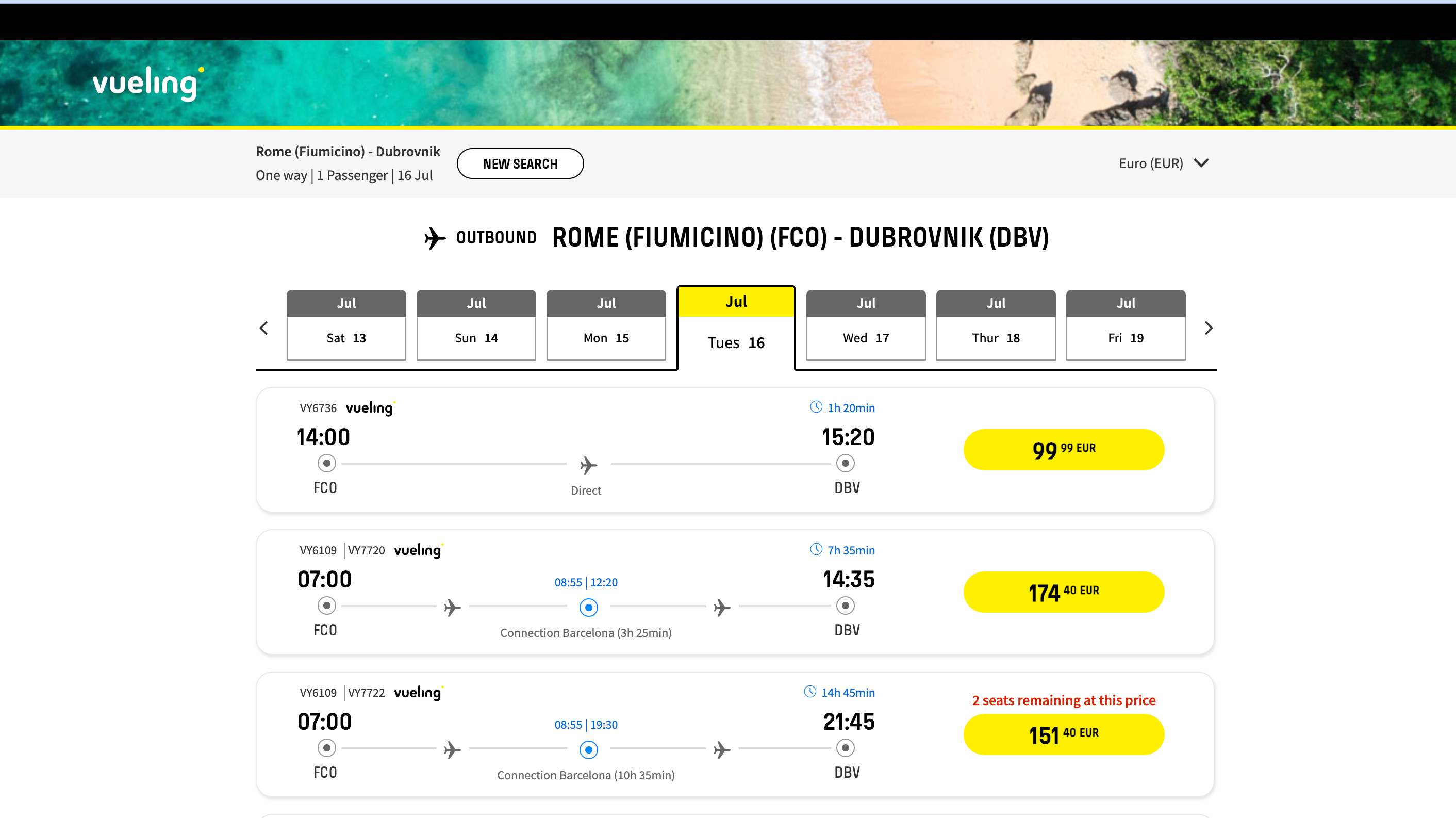The image size is (1456, 818).
Task: Select the 99.99 EUR direct flight fare
Action: click(x=1063, y=449)
